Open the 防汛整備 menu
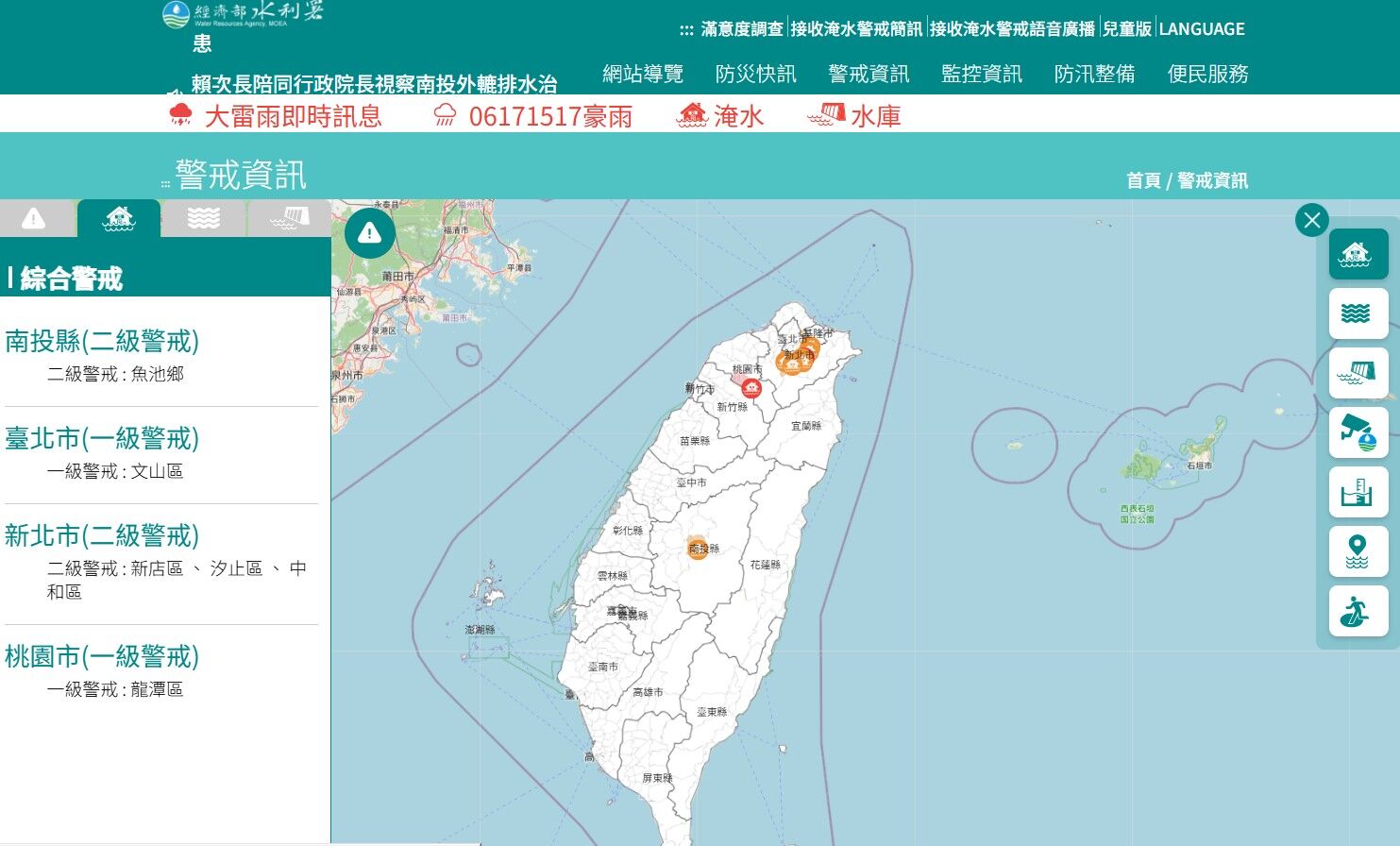 (1095, 74)
